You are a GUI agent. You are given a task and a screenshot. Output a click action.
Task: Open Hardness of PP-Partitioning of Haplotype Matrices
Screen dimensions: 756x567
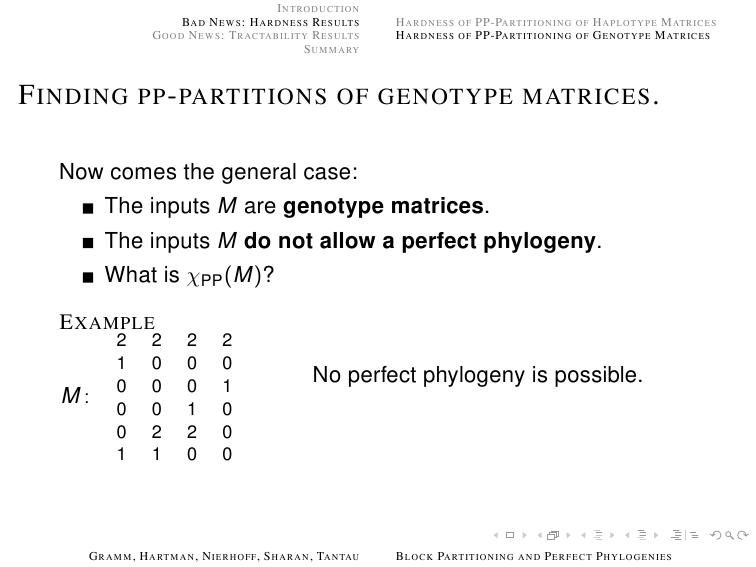coord(556,22)
